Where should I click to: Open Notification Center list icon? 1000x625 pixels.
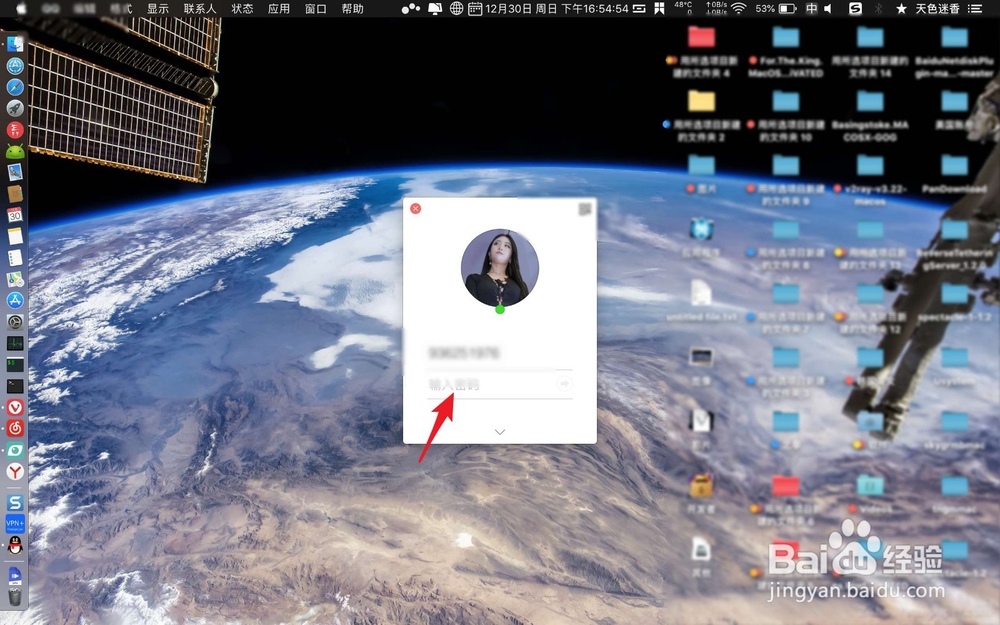coord(974,8)
